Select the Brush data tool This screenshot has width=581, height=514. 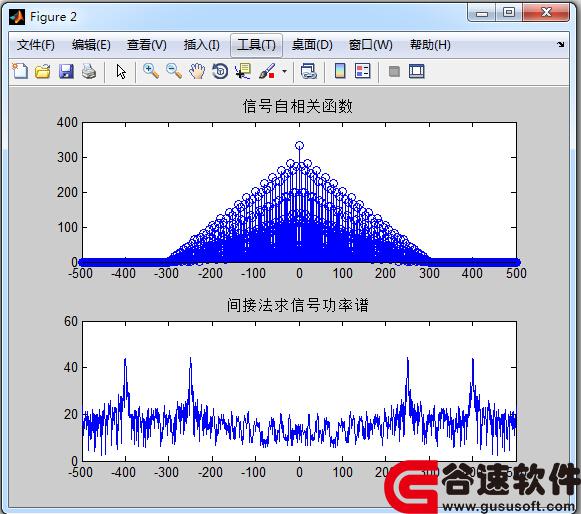[x=267, y=71]
